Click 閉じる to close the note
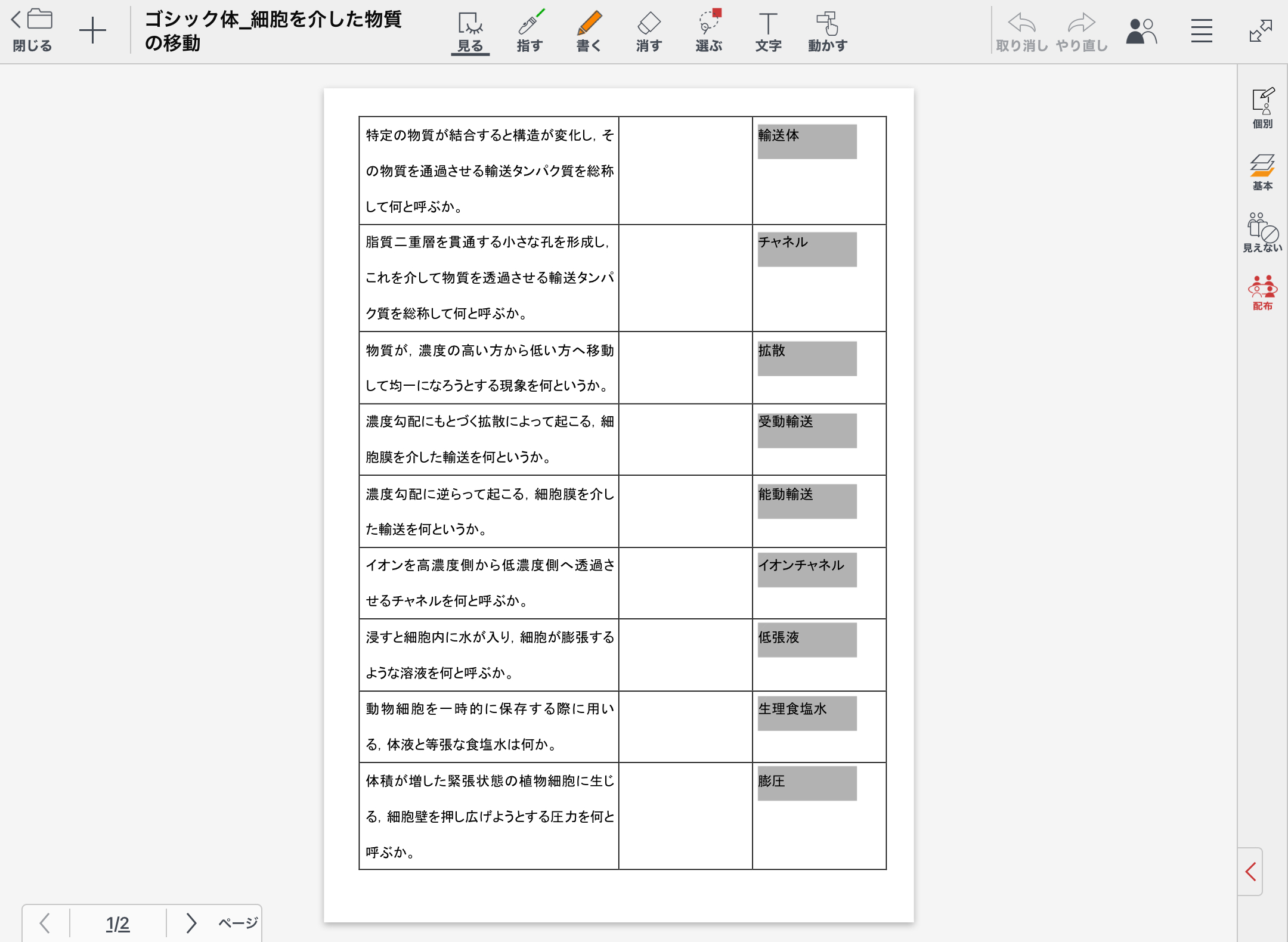1288x942 pixels. [32, 31]
